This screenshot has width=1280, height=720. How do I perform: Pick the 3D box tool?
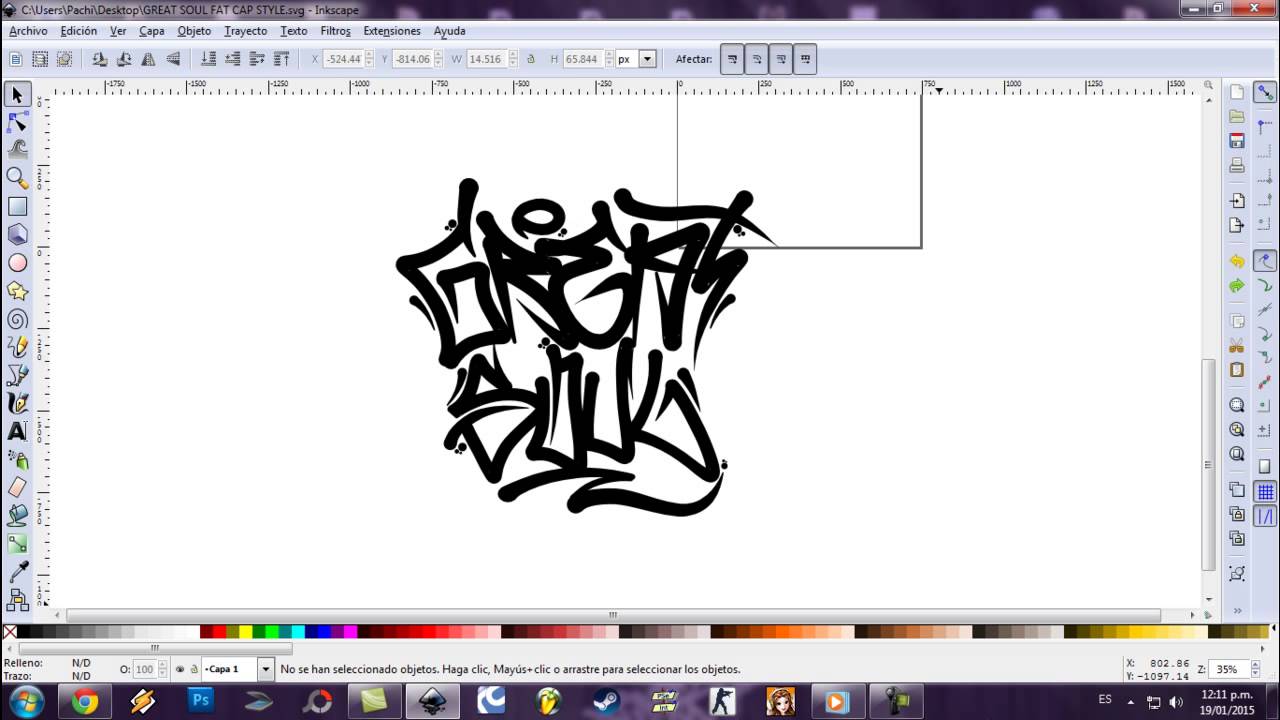pos(17,234)
